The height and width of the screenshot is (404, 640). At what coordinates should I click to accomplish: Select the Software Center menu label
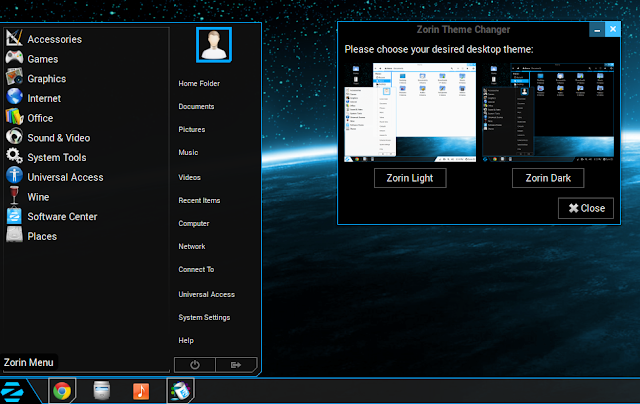pyautogui.click(x=62, y=217)
